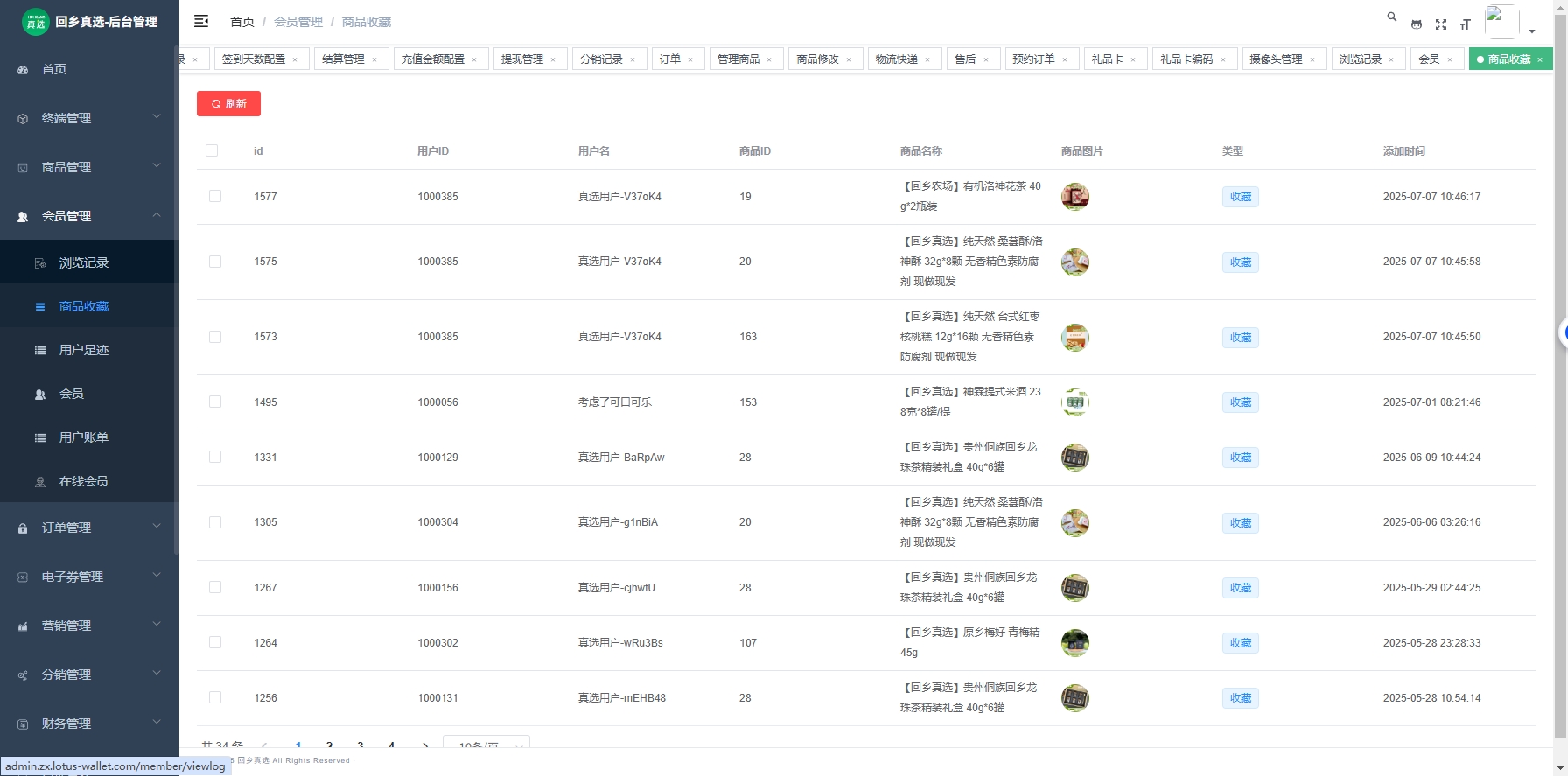This screenshot has width=1568, height=776.
Task: Open the user avatar dropdown arrow
Action: pyautogui.click(x=1532, y=31)
